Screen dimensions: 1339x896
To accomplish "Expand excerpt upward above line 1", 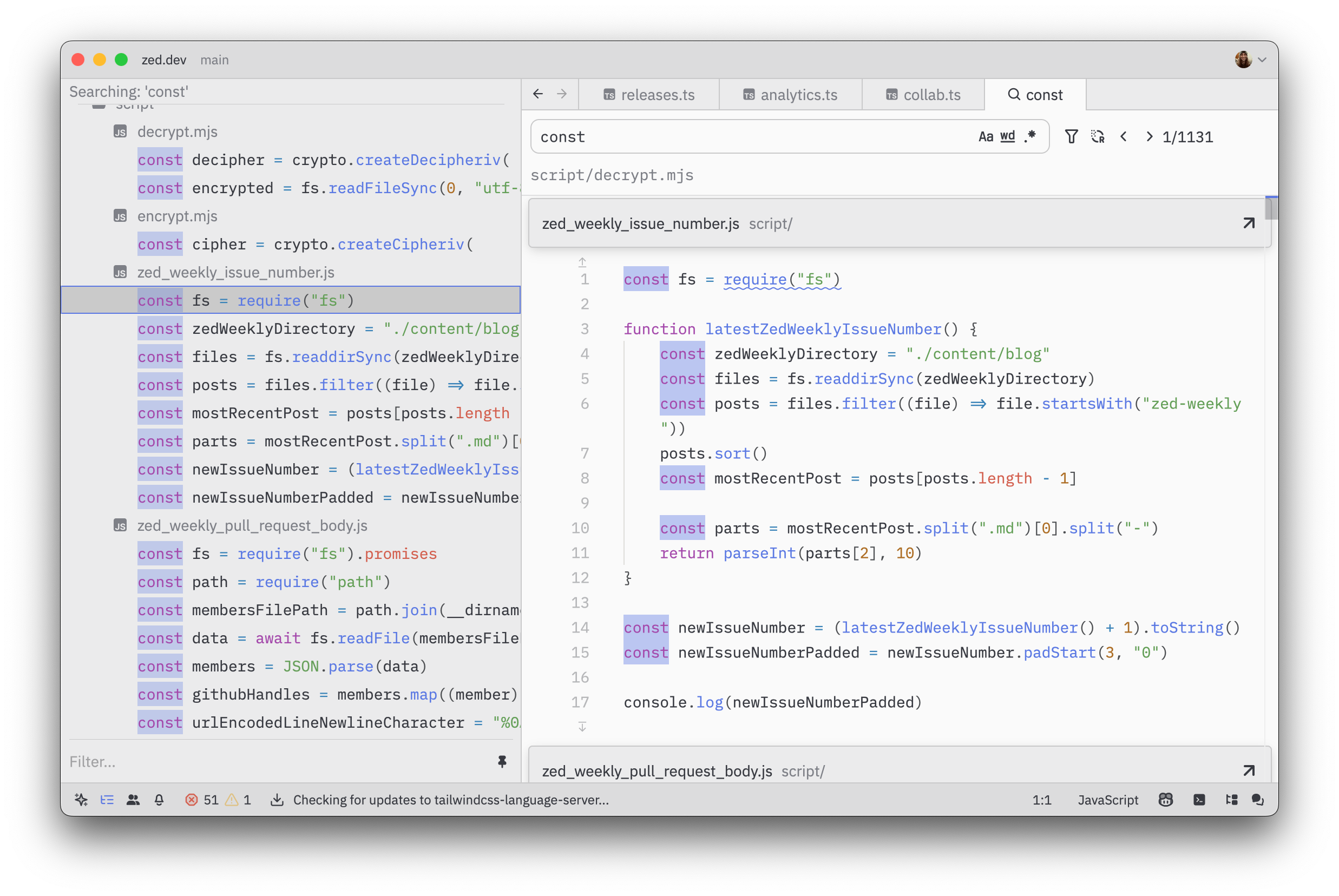I will (582, 262).
